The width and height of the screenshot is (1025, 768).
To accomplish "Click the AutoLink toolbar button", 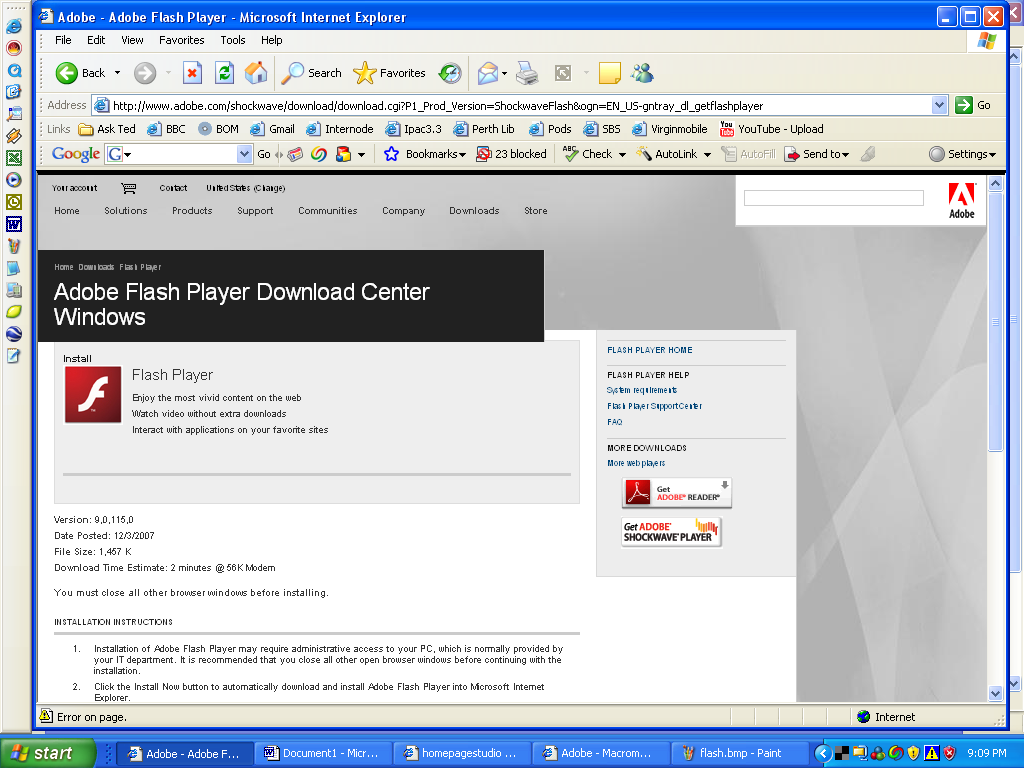I will 667,154.
